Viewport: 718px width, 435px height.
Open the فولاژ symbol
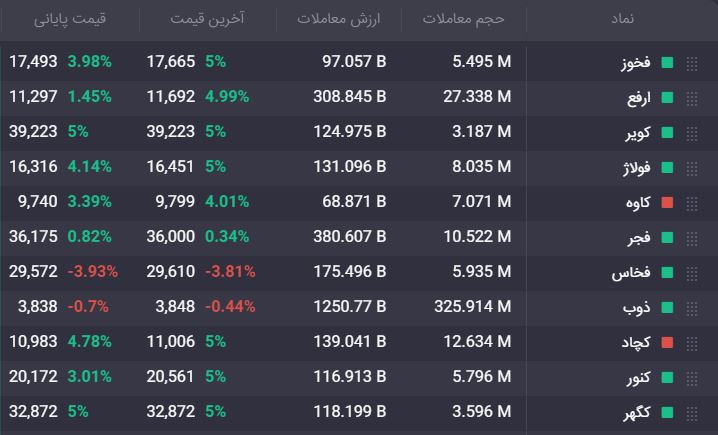[636, 168]
